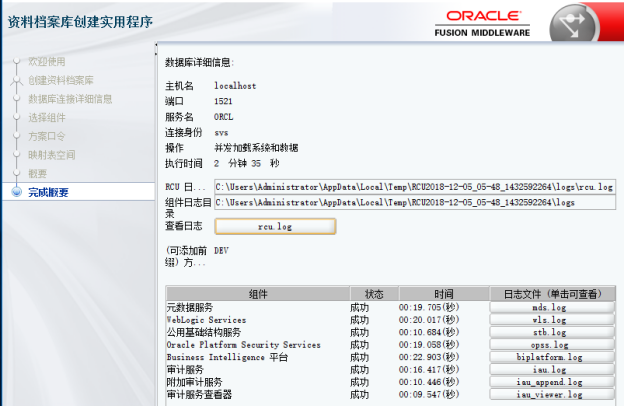Image resolution: width=624 pixels, height=406 pixels.
Task: Click the RCU log path field
Action: pyautogui.click(x=415, y=187)
